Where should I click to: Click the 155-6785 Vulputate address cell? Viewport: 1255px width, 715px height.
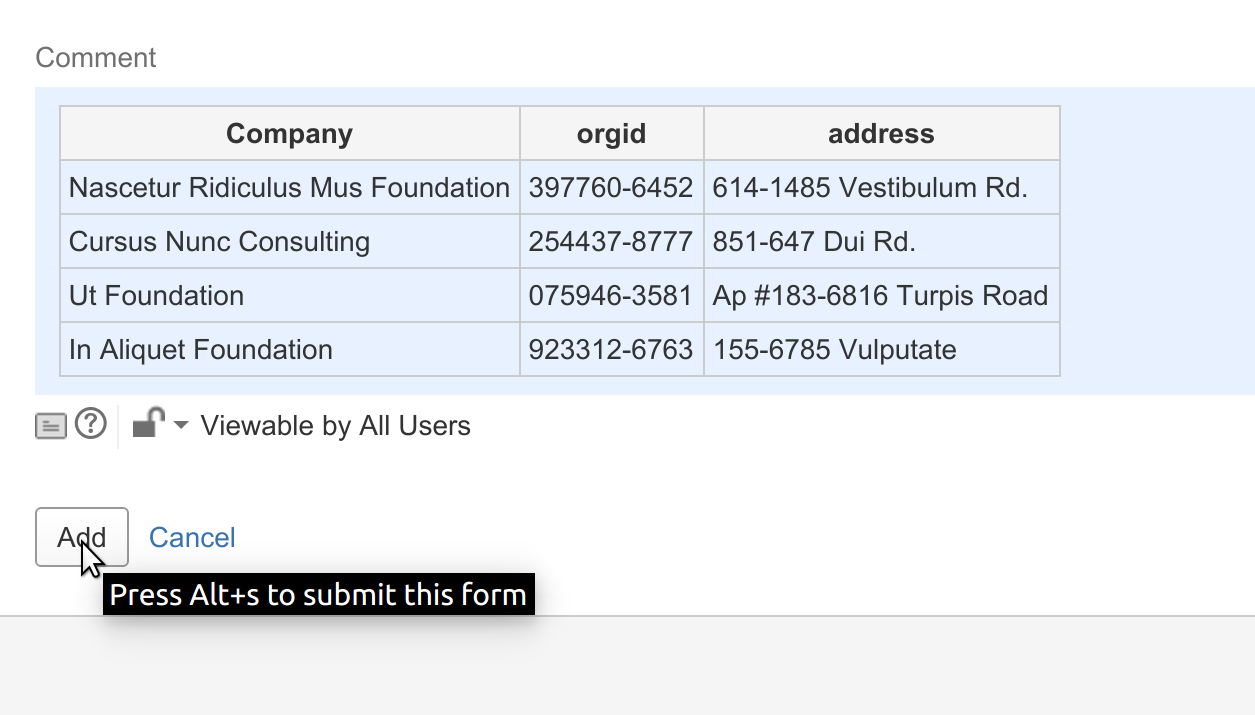882,350
